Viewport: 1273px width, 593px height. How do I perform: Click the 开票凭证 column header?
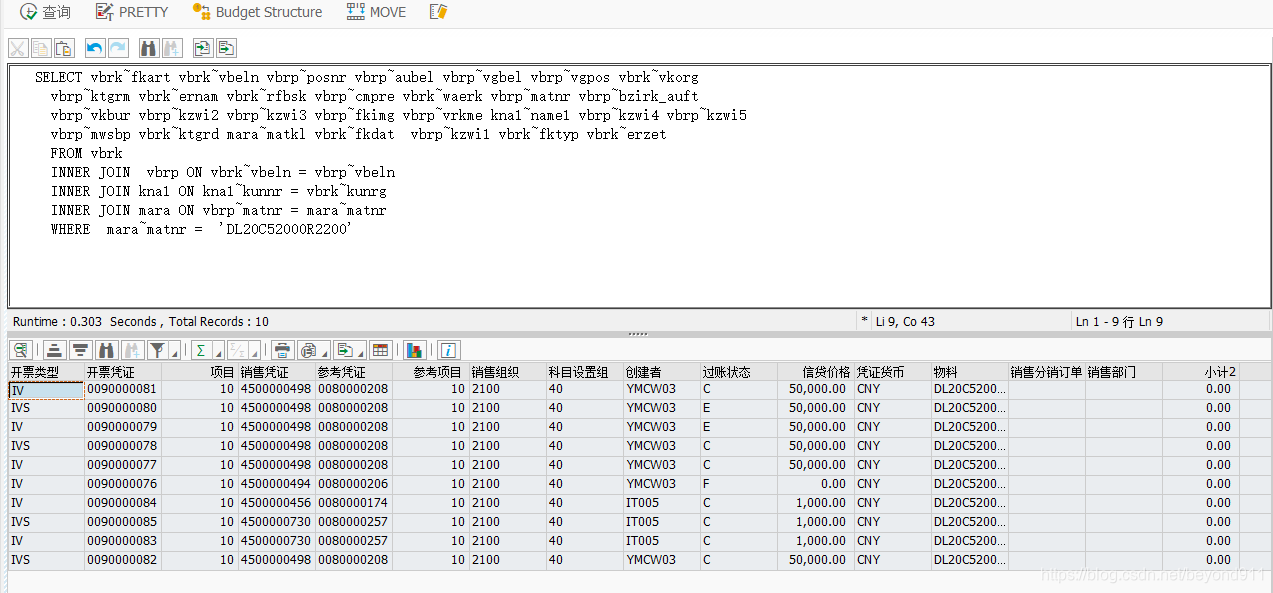(x=123, y=372)
